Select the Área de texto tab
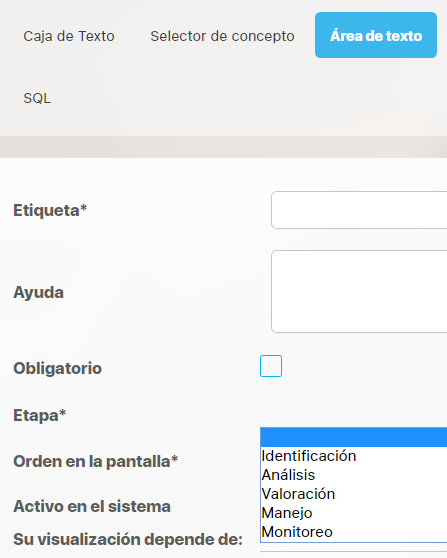Image resolution: width=447 pixels, height=558 pixels. [376, 35]
